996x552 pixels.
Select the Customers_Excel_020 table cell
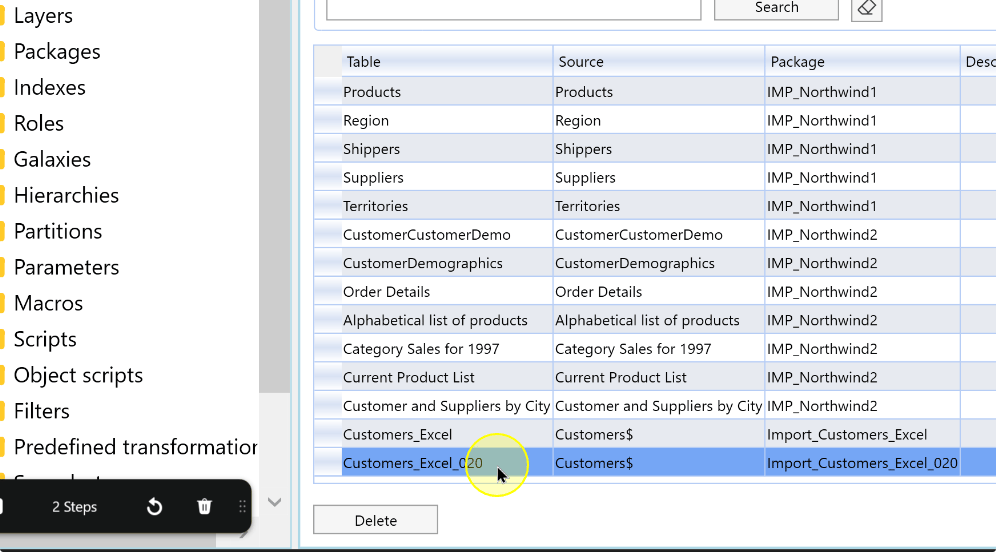(447, 463)
